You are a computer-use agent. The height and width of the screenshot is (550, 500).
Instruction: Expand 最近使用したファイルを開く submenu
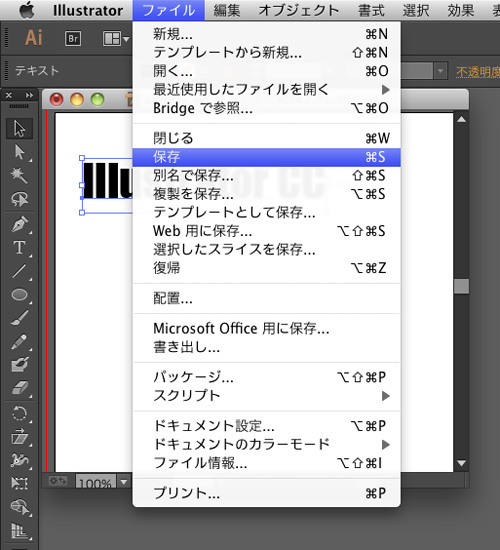(266, 90)
